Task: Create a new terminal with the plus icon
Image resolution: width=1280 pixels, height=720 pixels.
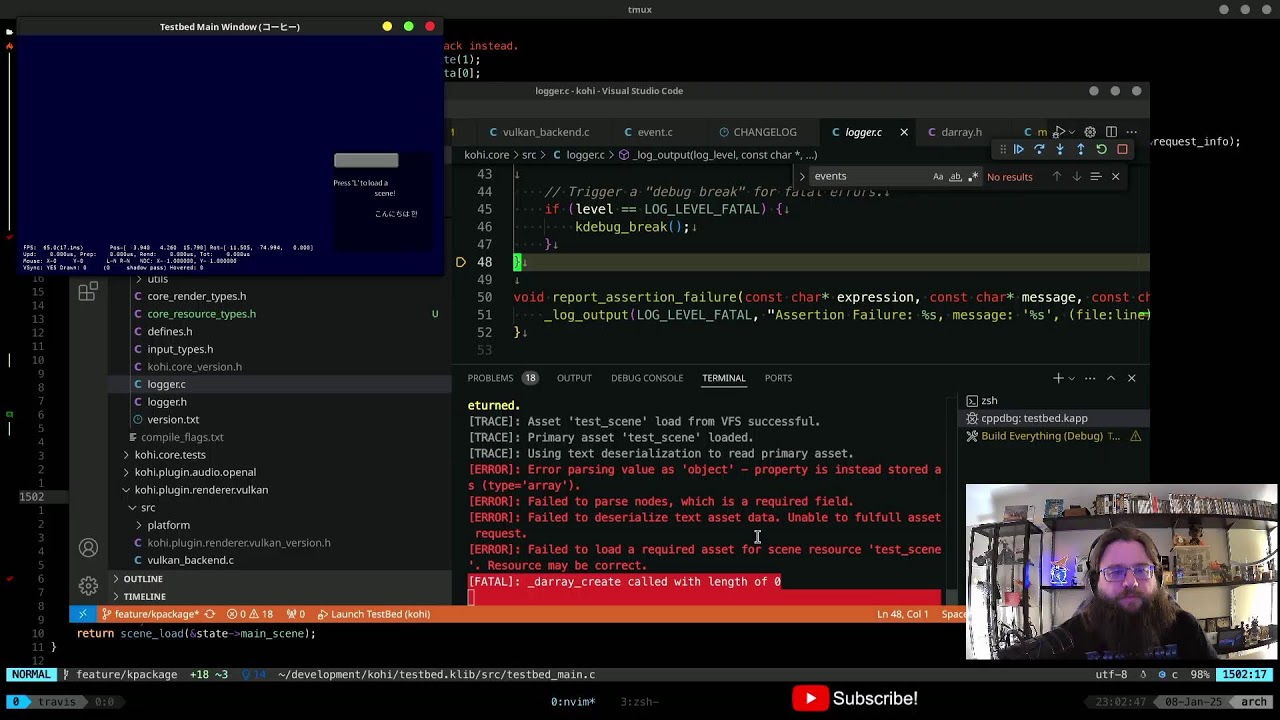Action: pyautogui.click(x=1058, y=378)
